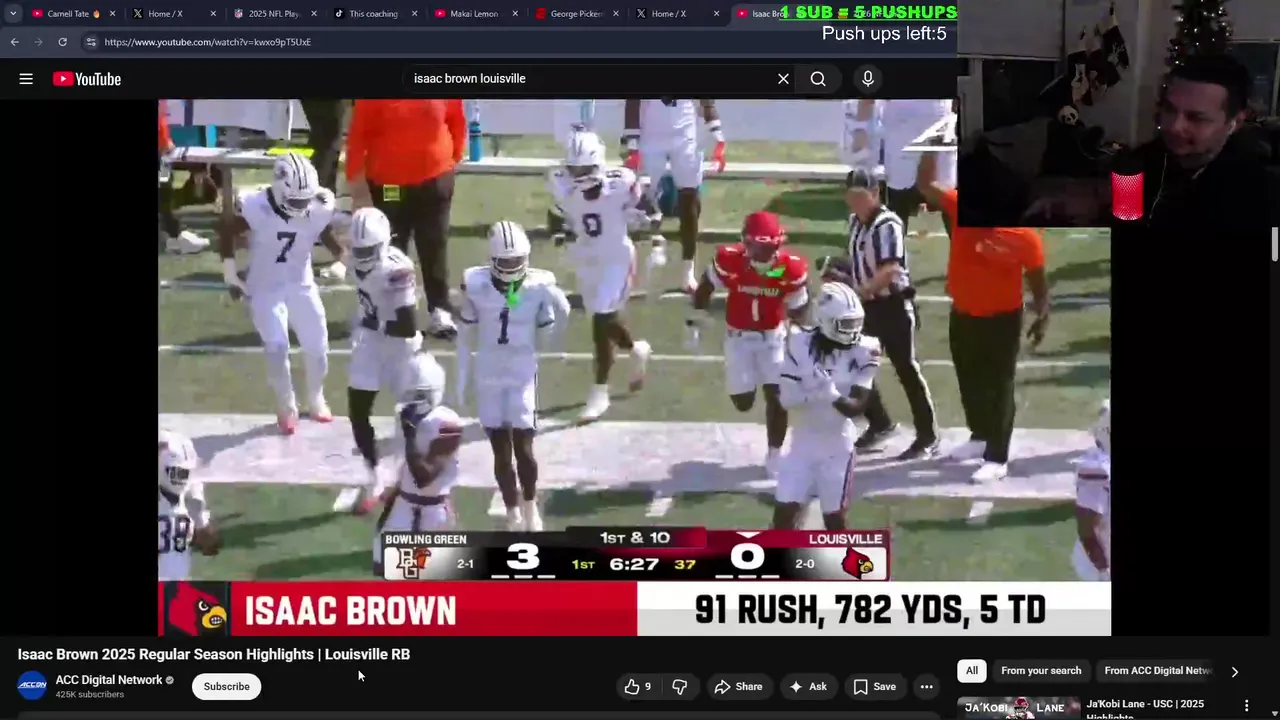Select the youtube.com address bar URL
Viewport: 1280px width, 720px height.
click(x=207, y=42)
